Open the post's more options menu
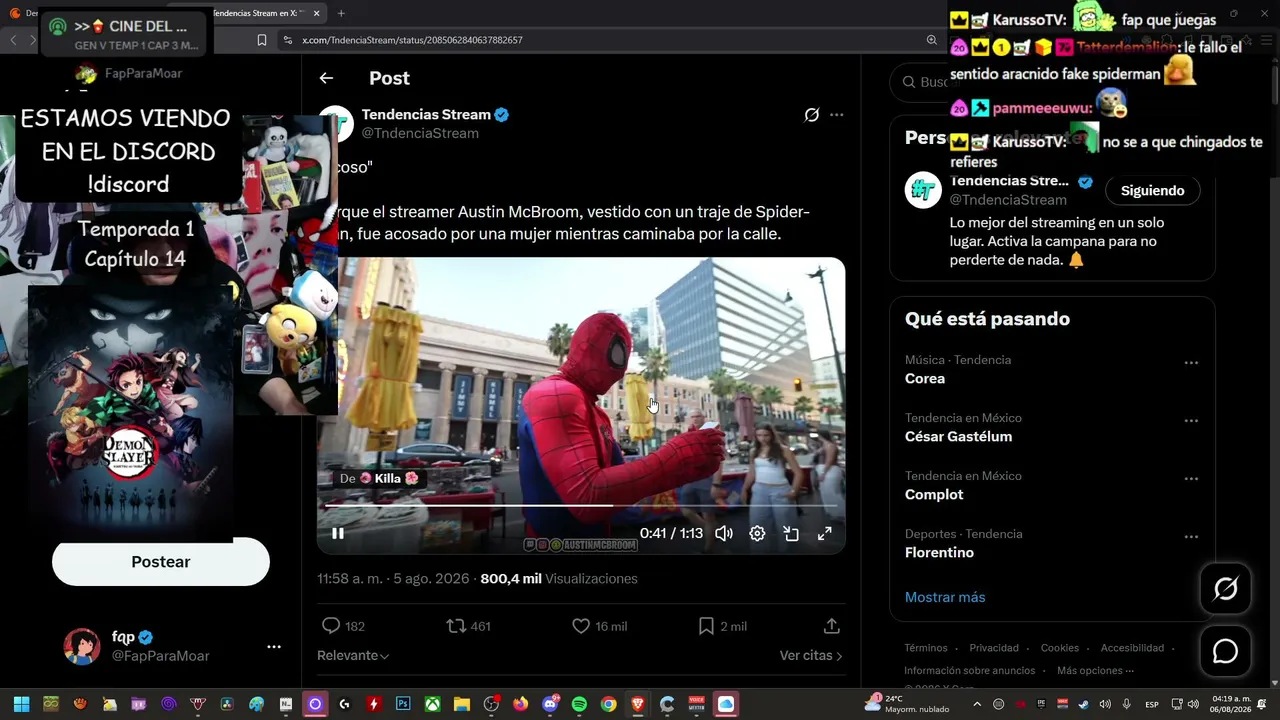Viewport: 1280px width, 720px height. click(x=837, y=115)
